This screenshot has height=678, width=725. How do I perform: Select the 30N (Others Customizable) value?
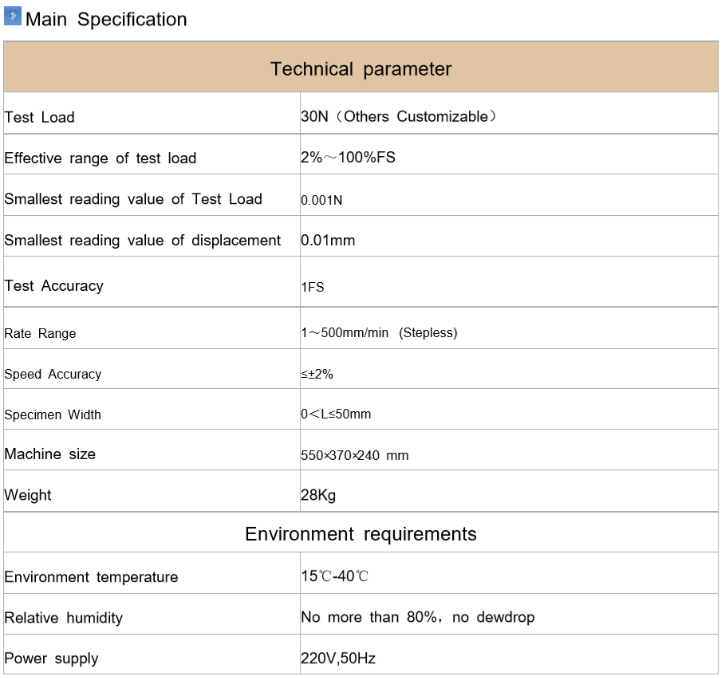click(398, 116)
